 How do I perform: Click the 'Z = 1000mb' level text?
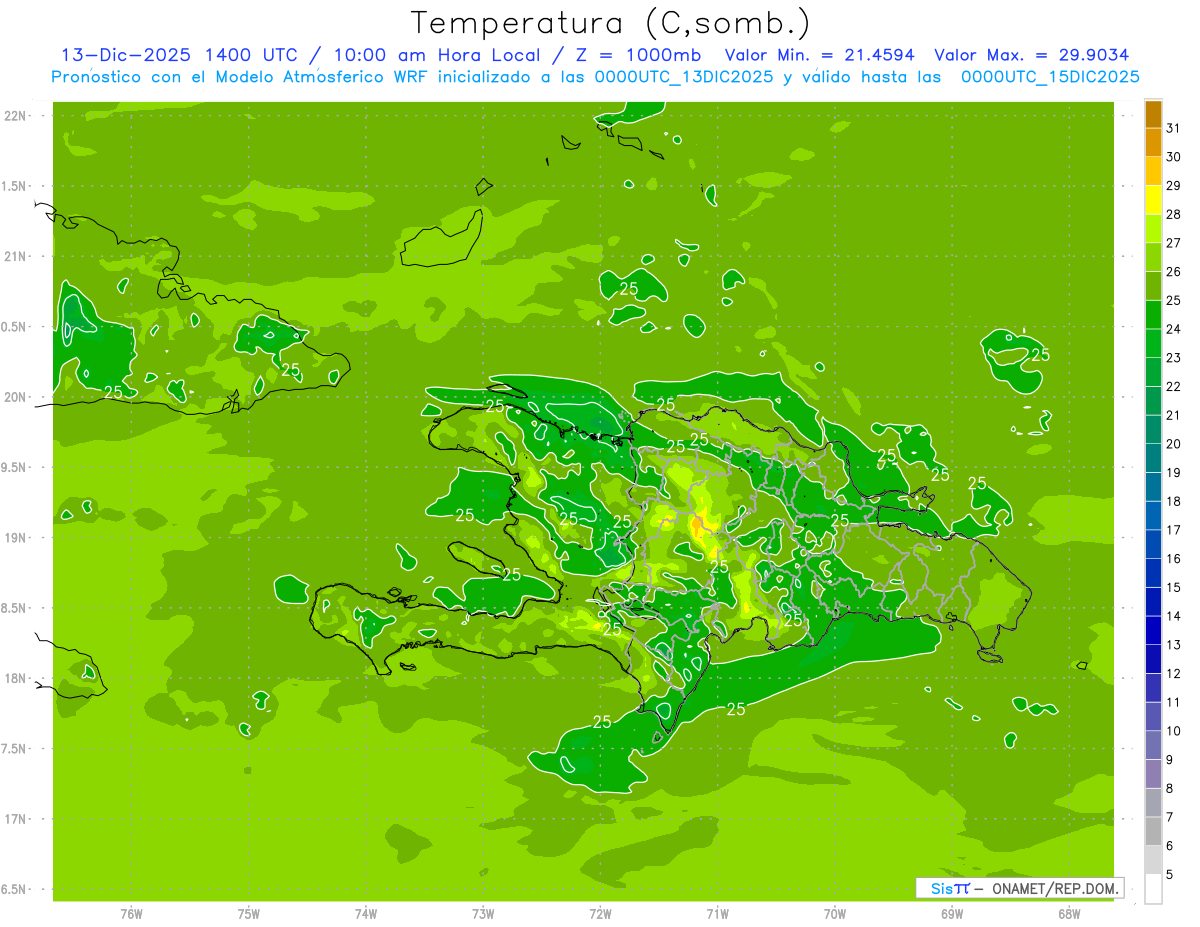pos(638,55)
